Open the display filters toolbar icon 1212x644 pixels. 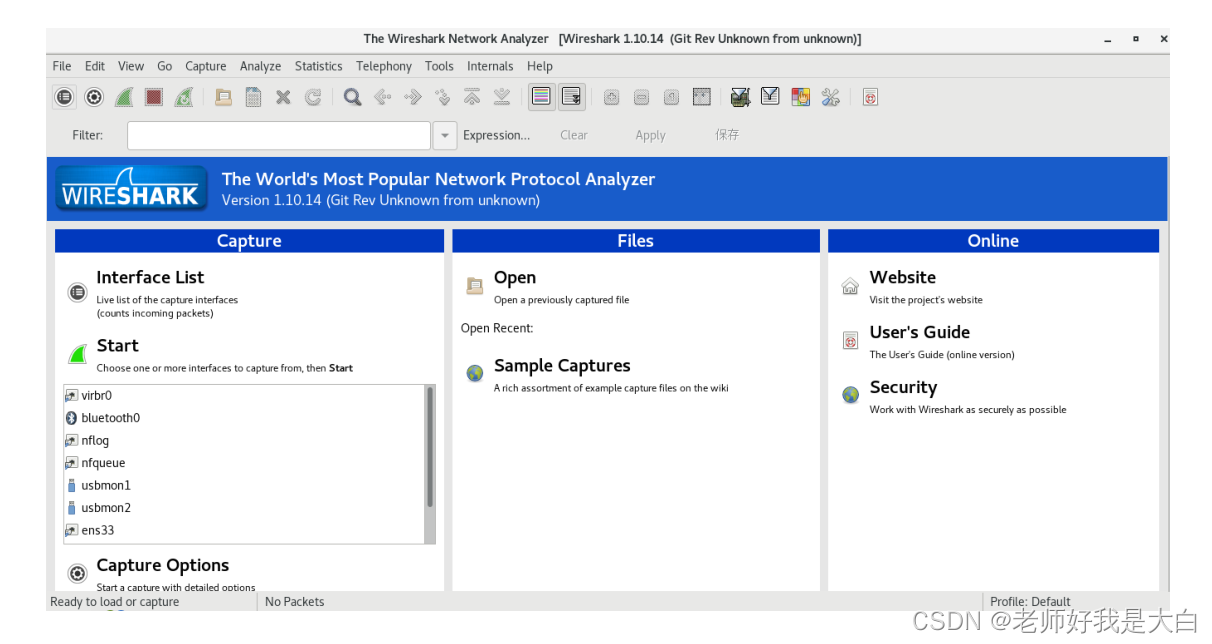click(770, 97)
